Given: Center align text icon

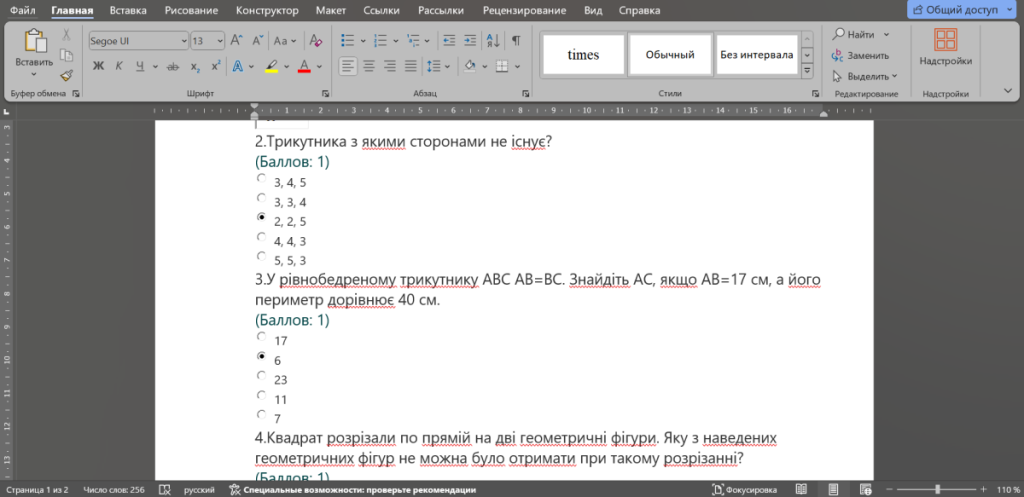Looking at the screenshot, I should coord(369,66).
